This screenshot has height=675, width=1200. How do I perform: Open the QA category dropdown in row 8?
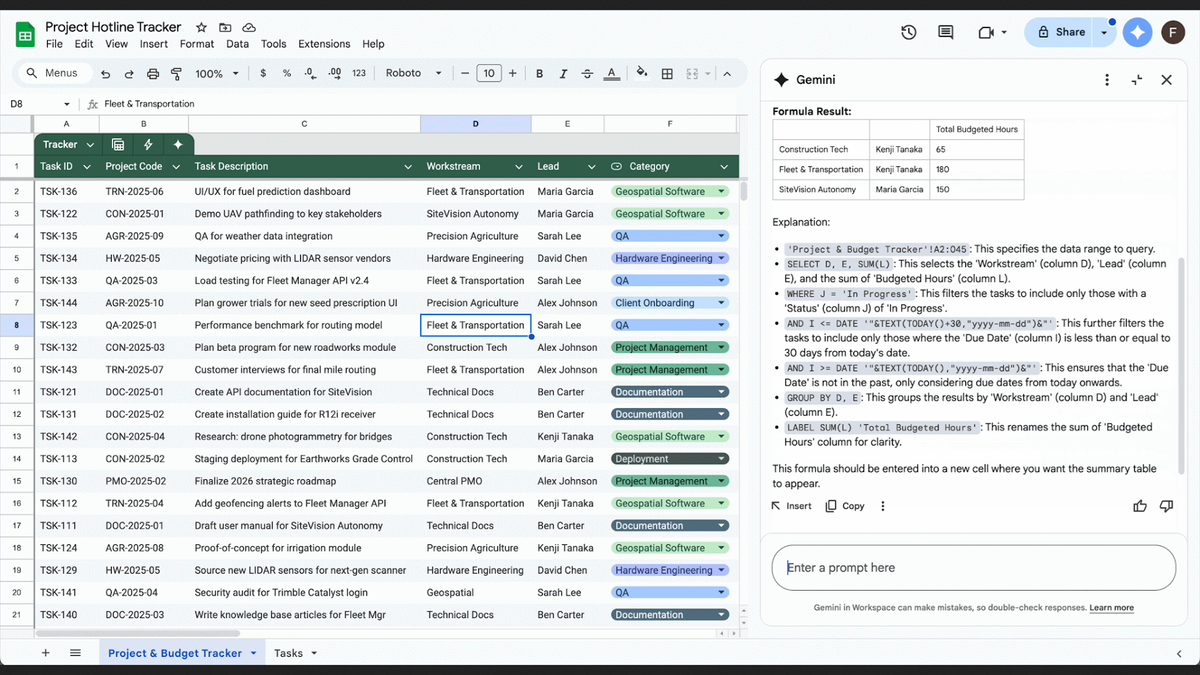(719, 324)
